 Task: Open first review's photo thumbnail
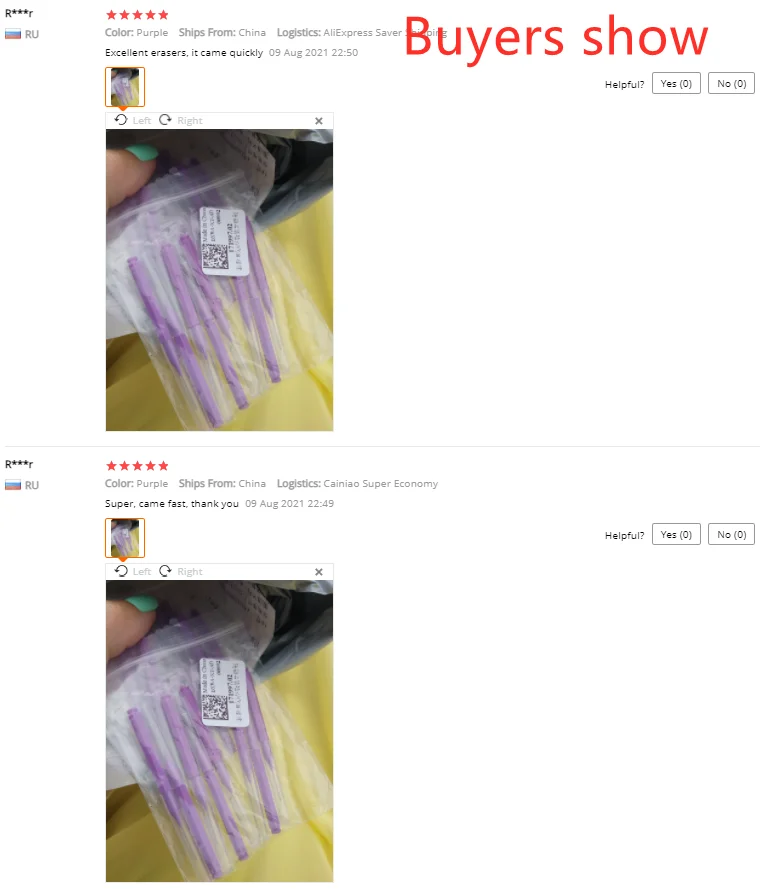[x=124, y=87]
